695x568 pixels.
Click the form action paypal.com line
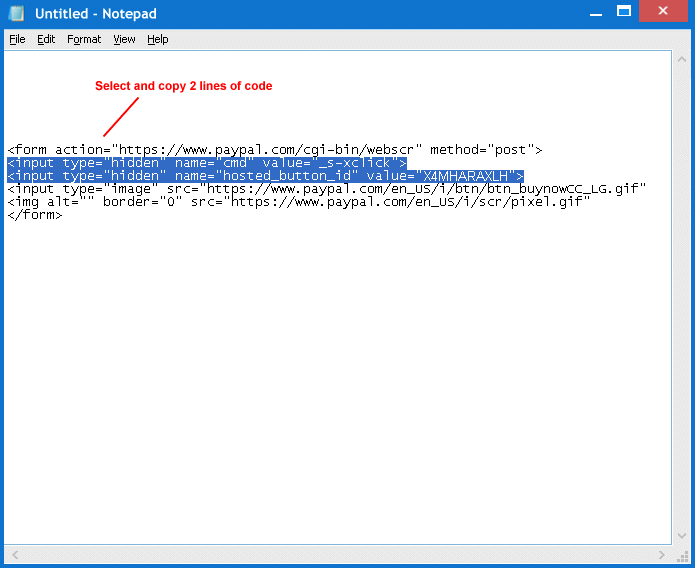275,150
